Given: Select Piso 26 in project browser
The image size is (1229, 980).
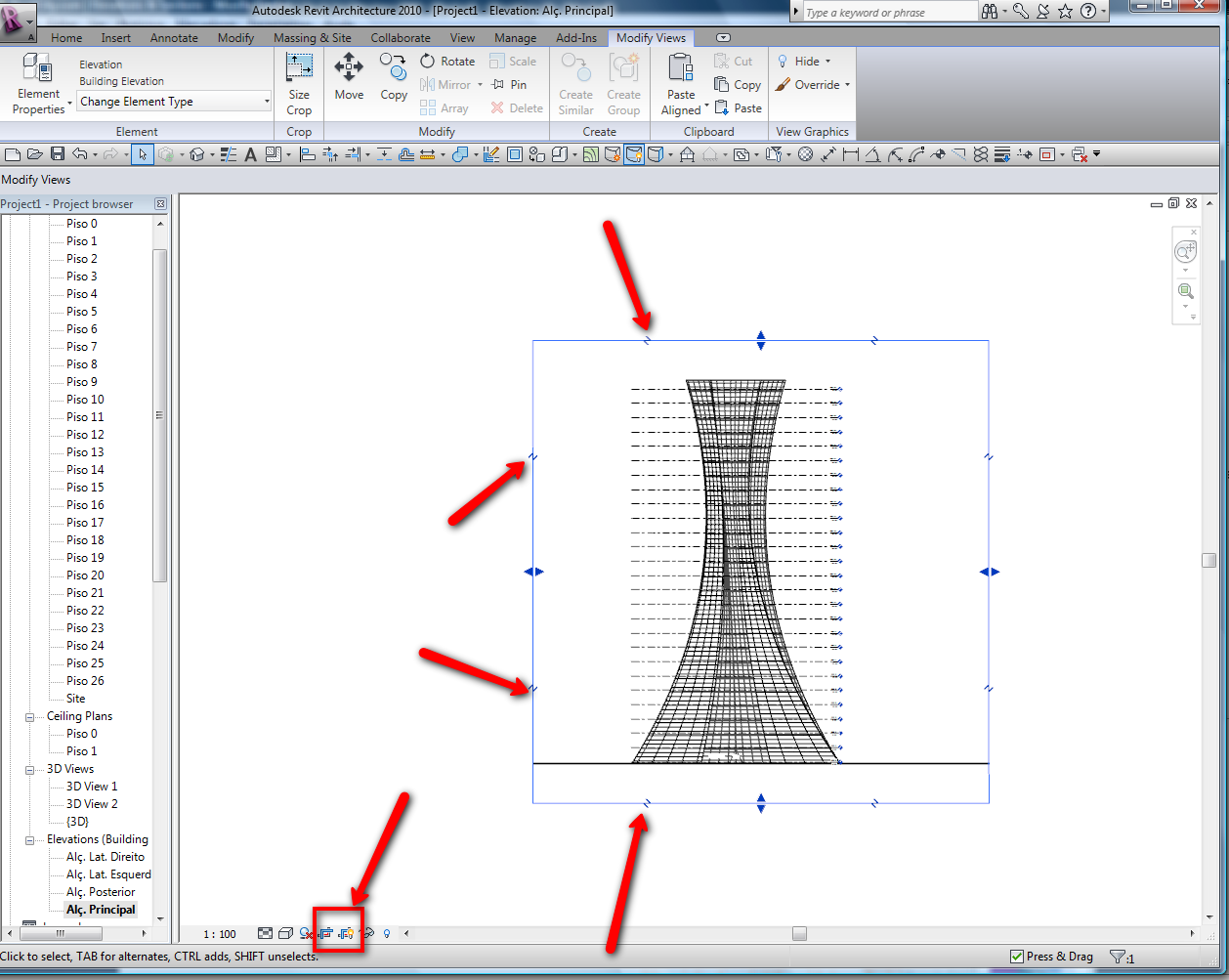Looking at the screenshot, I should [85, 681].
